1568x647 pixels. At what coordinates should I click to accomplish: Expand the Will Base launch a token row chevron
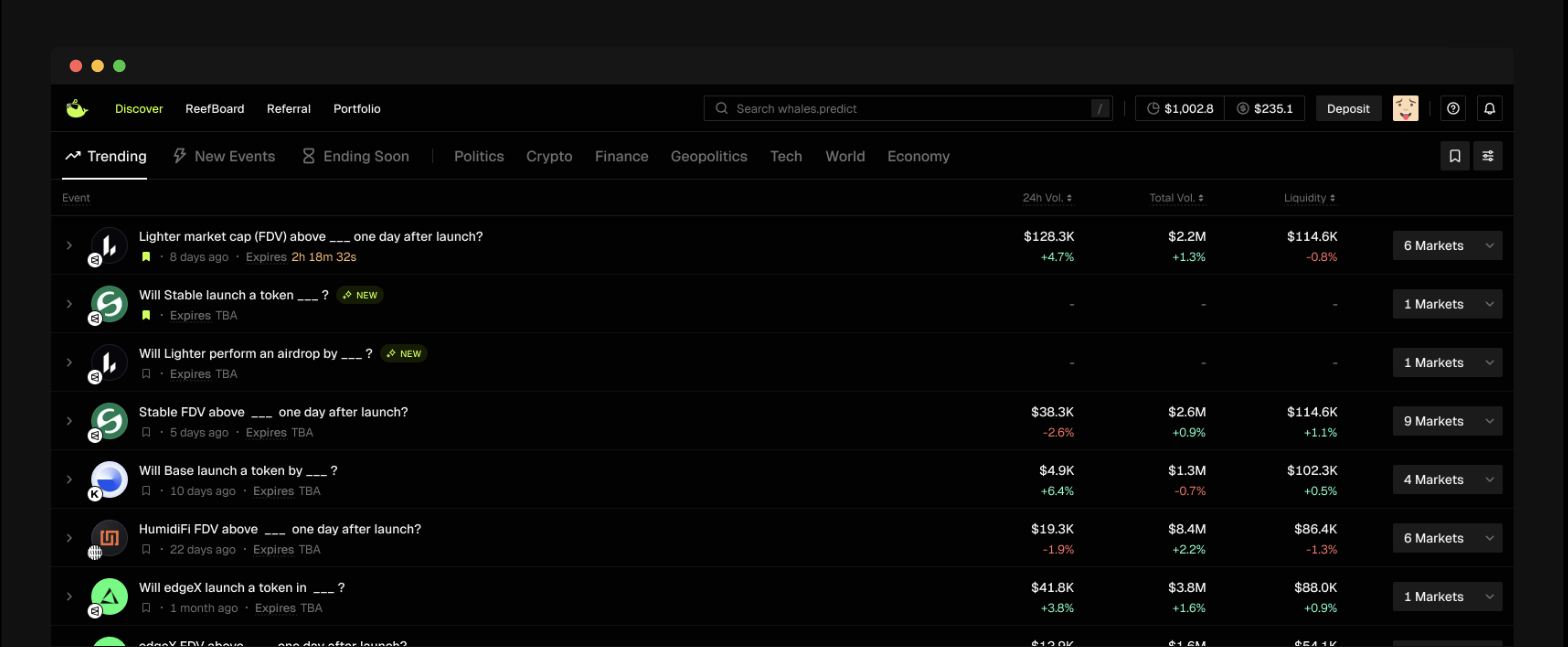click(x=69, y=479)
